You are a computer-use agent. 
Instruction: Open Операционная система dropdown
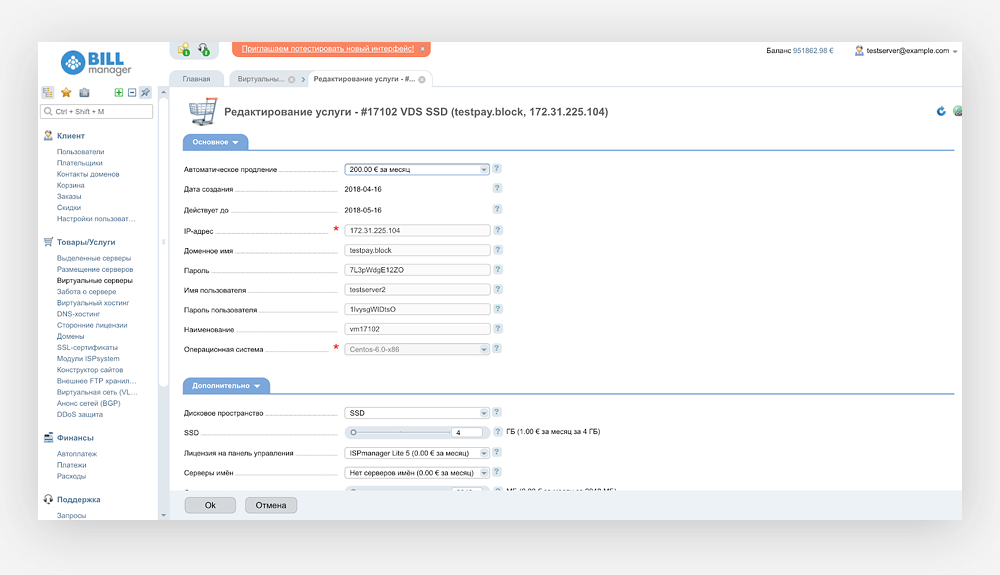[x=417, y=349]
